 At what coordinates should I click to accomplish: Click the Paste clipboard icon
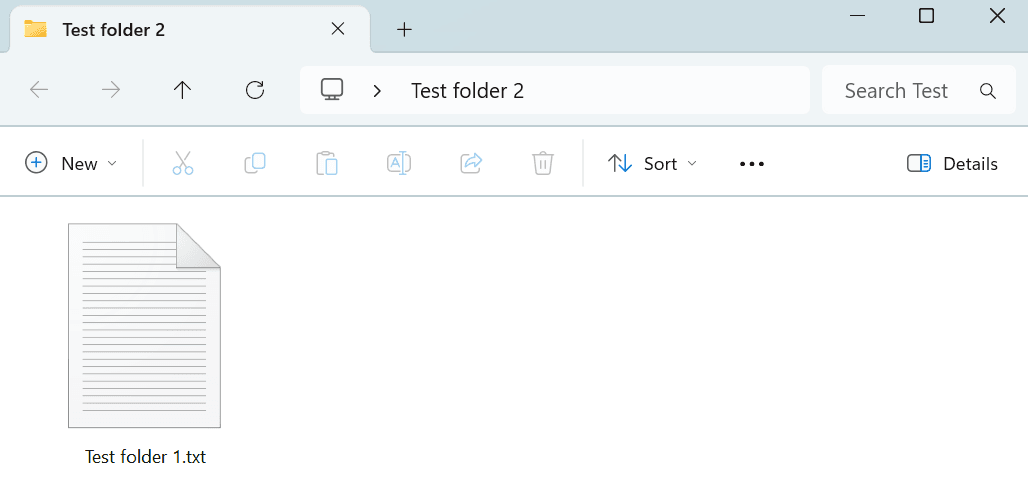click(327, 163)
